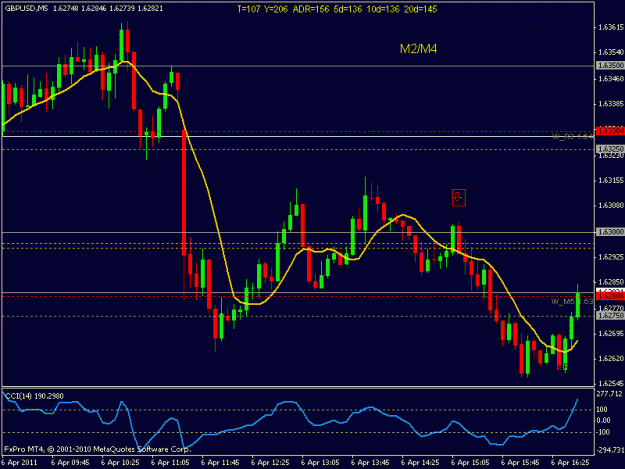The height and width of the screenshot is (469, 625).
Task: Click the 6 Apr 09:45 time label
Action: pyautogui.click(x=70, y=463)
